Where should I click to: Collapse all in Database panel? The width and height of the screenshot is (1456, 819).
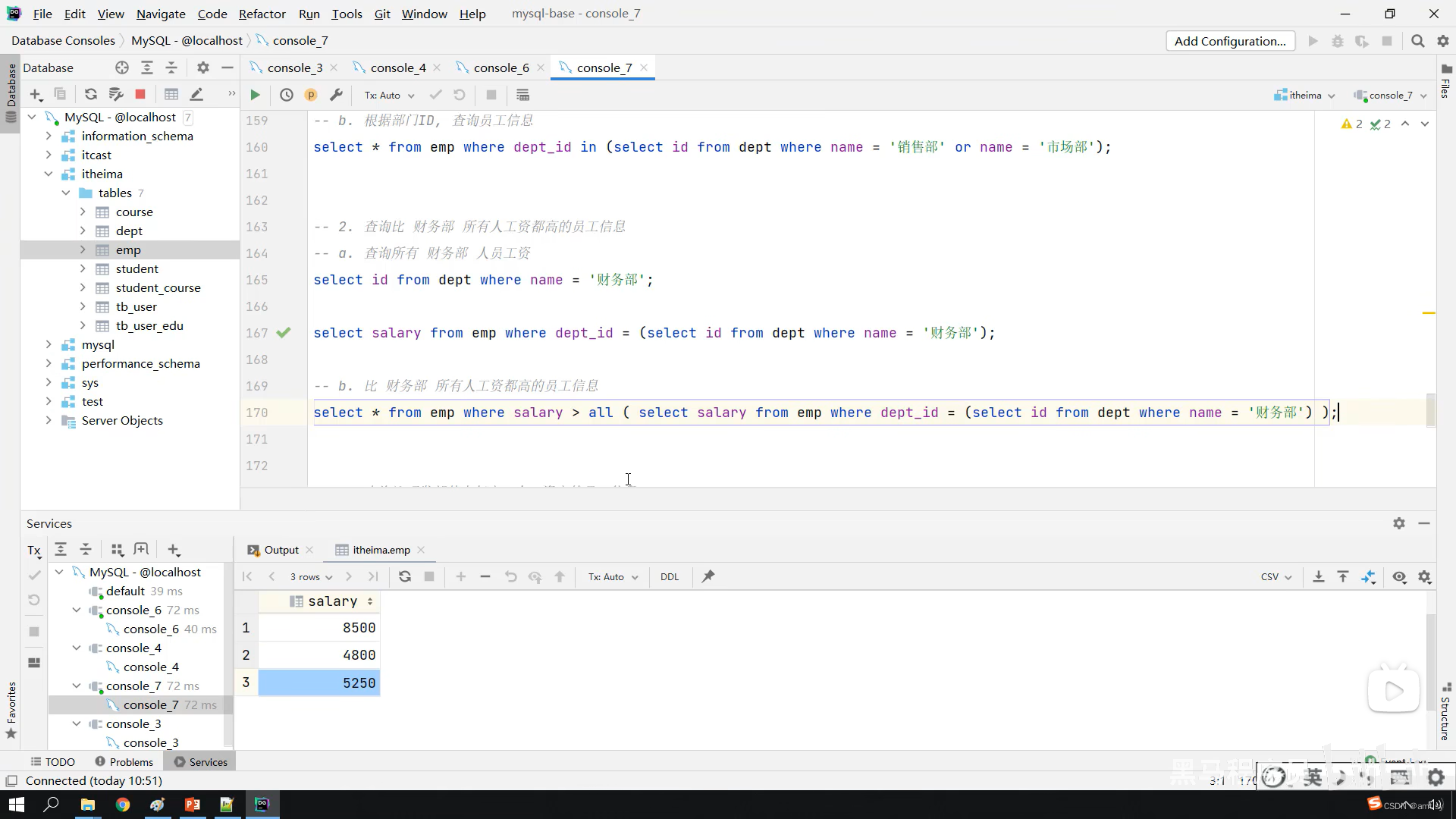click(171, 67)
